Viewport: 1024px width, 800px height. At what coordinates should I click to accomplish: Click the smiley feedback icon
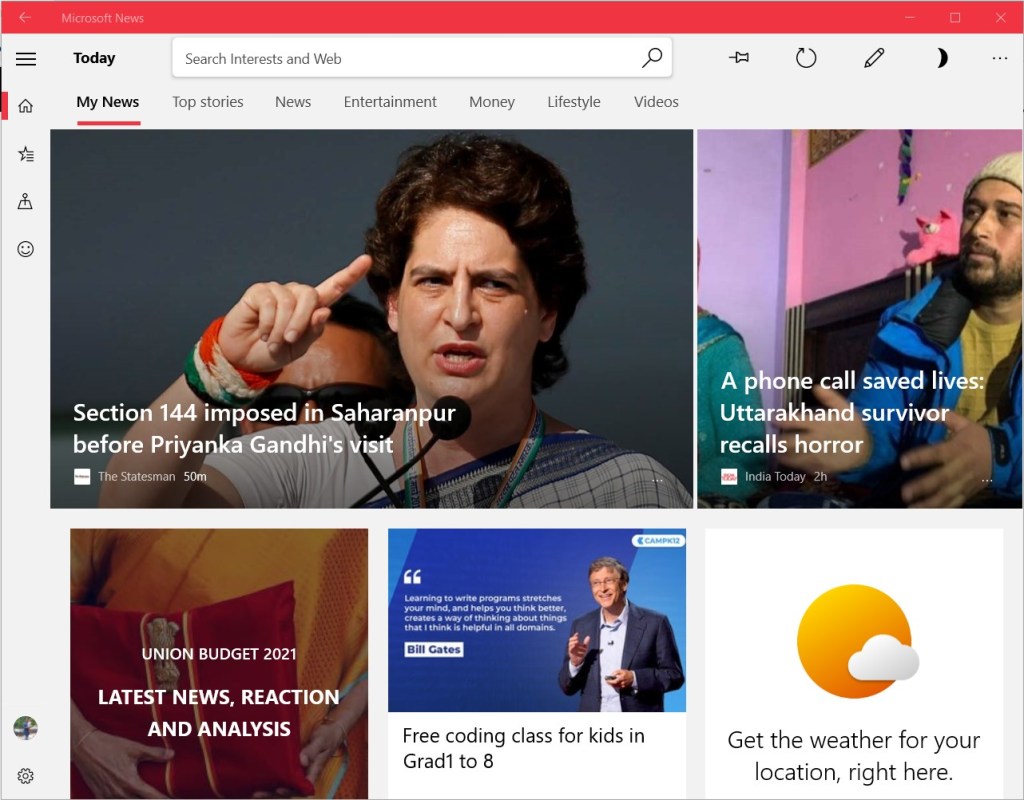click(x=26, y=249)
